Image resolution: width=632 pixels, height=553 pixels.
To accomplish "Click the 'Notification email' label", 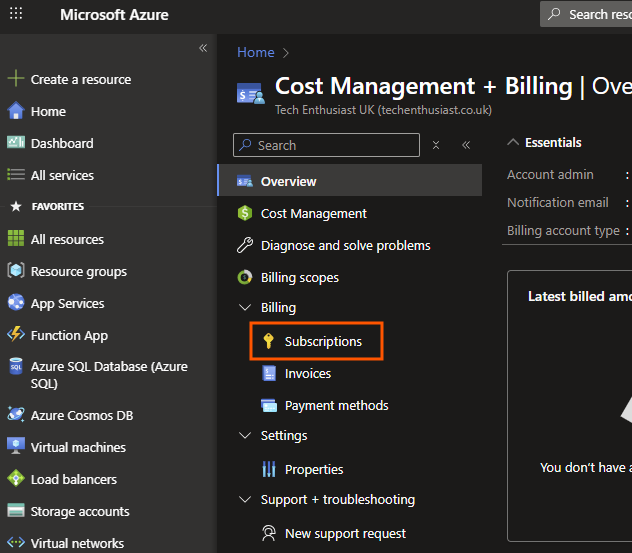I will coord(558,202).
